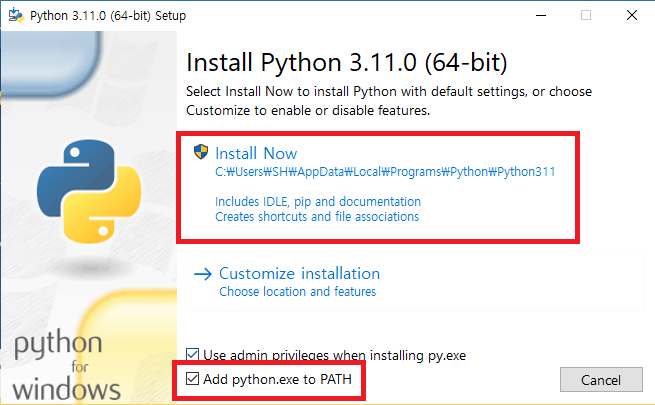Click 'Choose location and features' text
The width and height of the screenshot is (655, 405).
point(297,291)
